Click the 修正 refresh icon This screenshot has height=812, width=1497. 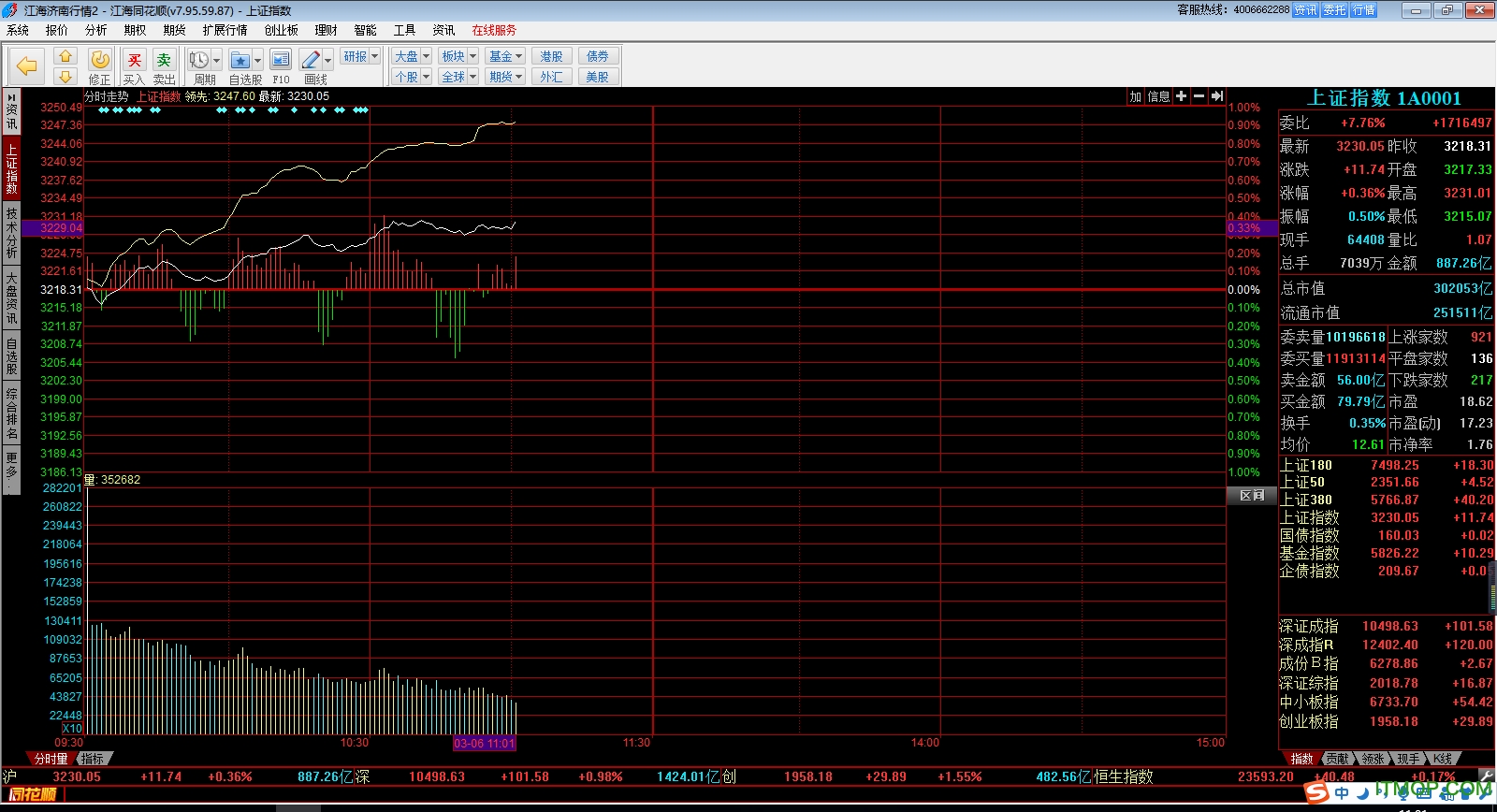pos(100,62)
